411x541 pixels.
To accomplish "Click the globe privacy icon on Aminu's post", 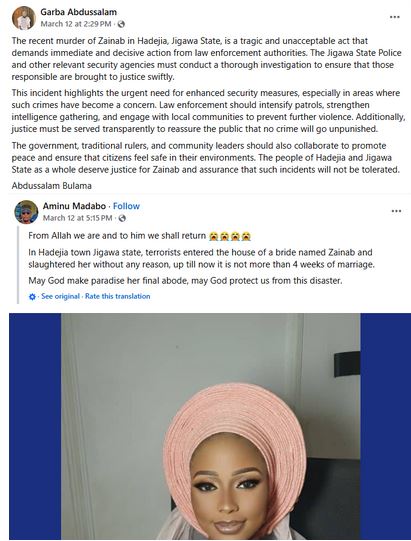I will click(122, 218).
